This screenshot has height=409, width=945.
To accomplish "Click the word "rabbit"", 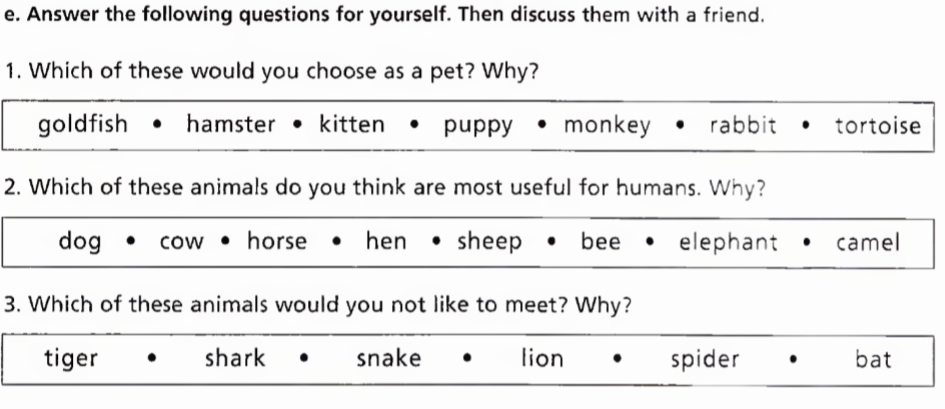I will point(743,125).
